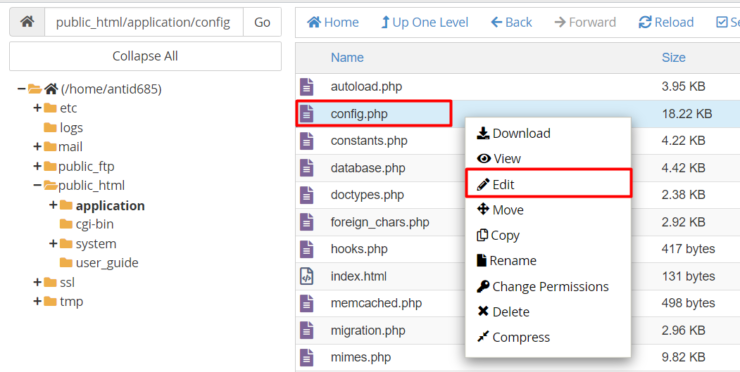The width and height of the screenshot is (740, 372).
Task: Select the user_guide folder in tree
Action: coord(107,262)
